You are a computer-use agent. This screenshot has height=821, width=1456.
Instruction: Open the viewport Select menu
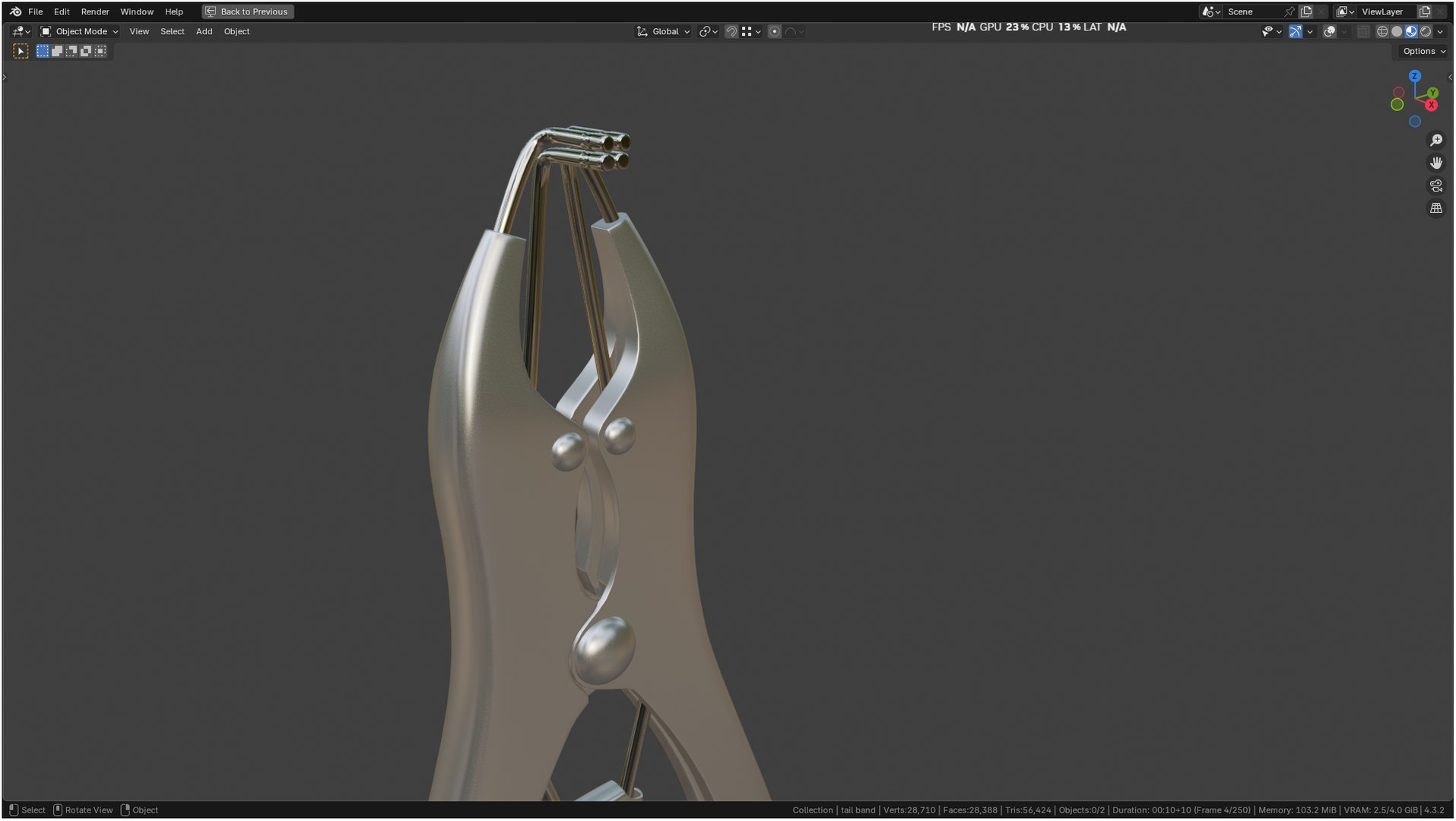(x=173, y=31)
